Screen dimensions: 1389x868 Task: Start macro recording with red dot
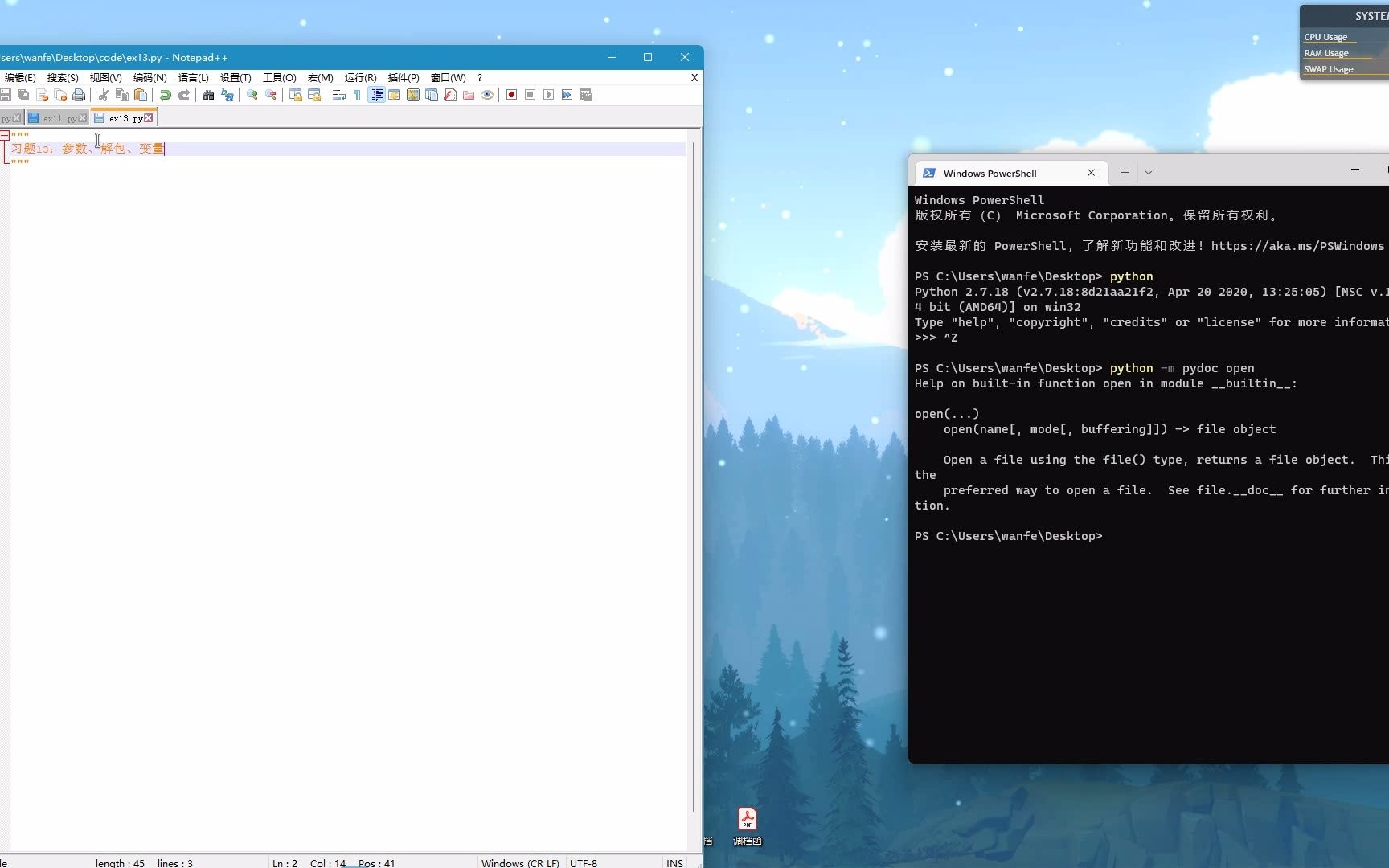coord(511,95)
